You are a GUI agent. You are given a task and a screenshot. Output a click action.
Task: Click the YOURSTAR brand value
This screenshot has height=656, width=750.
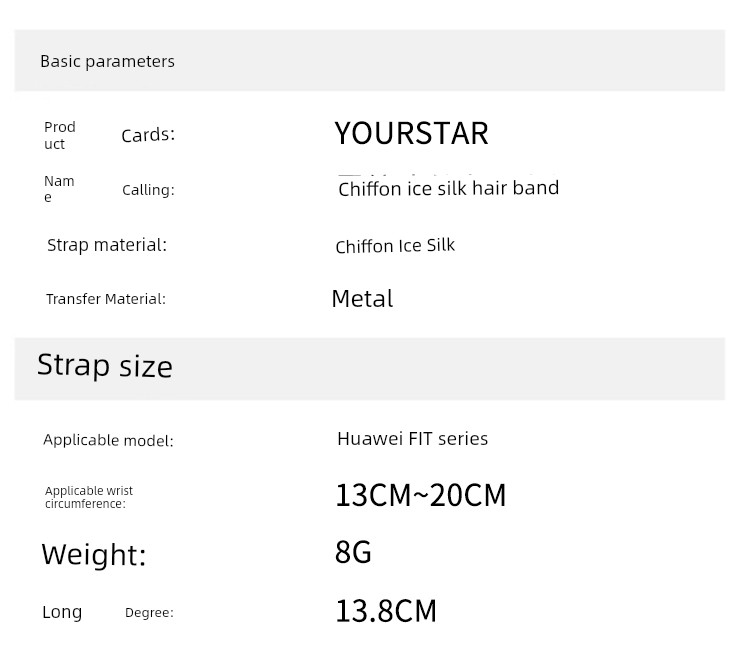[411, 133]
